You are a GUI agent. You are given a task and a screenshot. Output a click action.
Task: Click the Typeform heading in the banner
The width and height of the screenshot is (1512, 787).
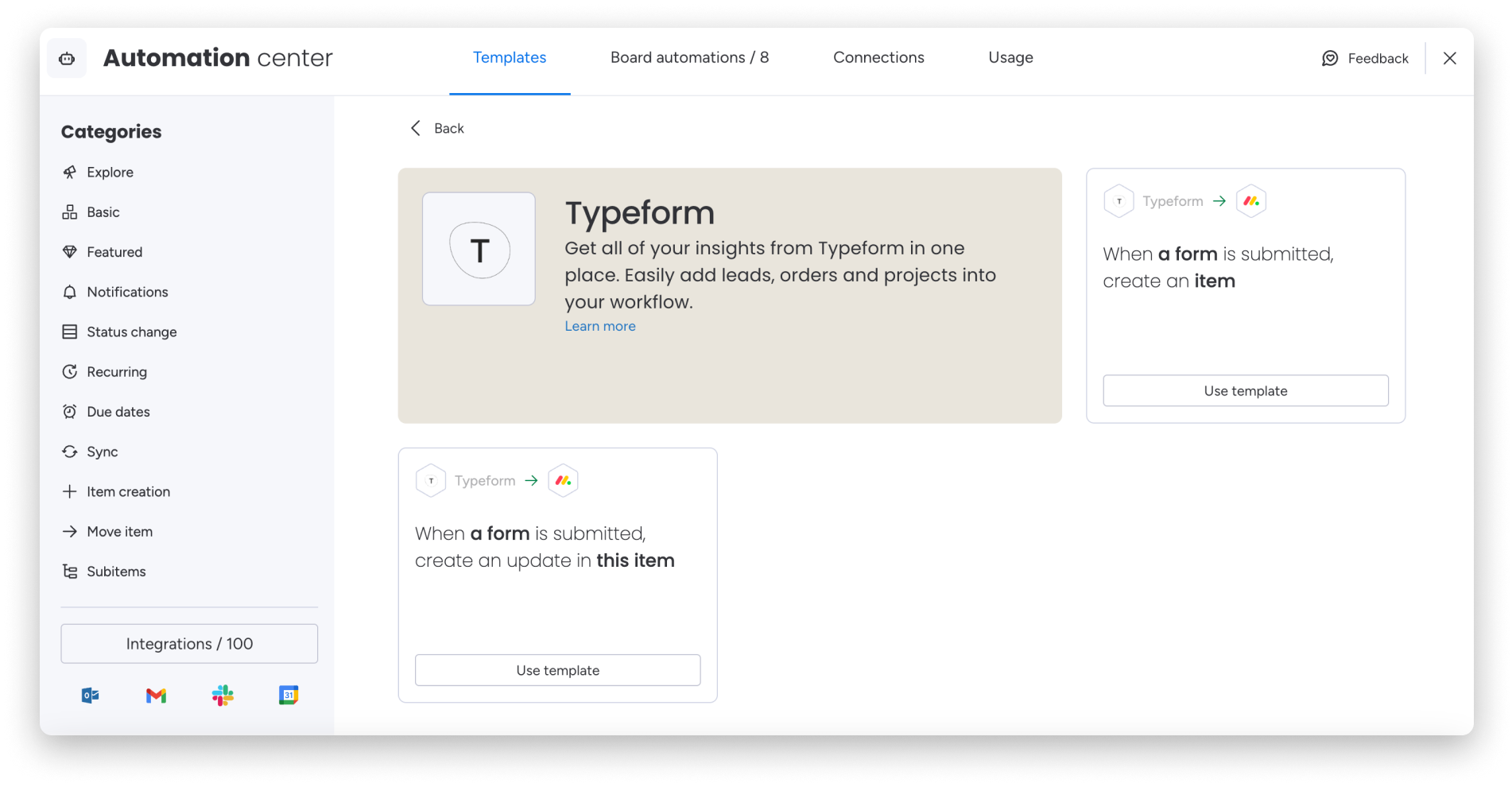(x=640, y=213)
